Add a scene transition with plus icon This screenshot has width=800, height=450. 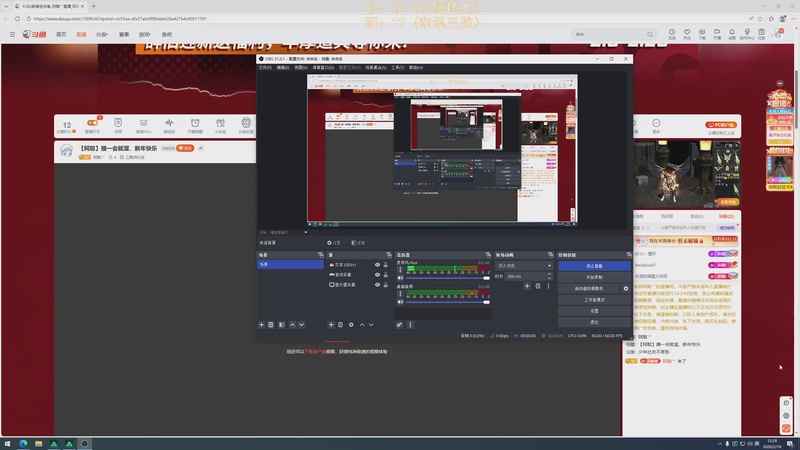pyautogui.click(x=527, y=286)
